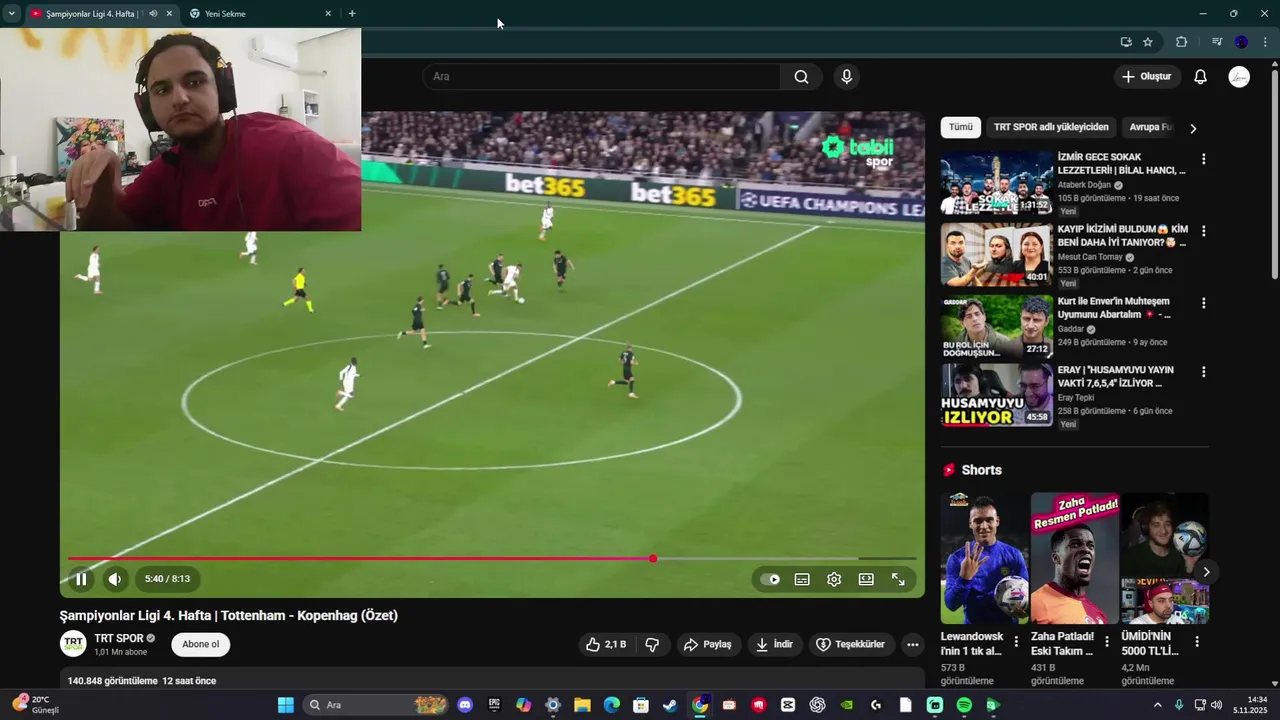Open options menu for İZMİR GECE video
The image size is (1280, 720).
tap(1203, 159)
